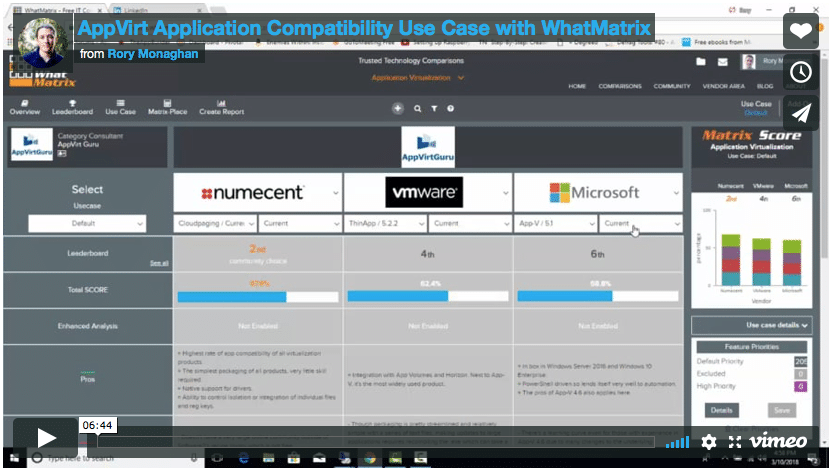The image size is (829, 468).
Task: Open Microsoft Store taskbar icon
Action: (x=293, y=458)
